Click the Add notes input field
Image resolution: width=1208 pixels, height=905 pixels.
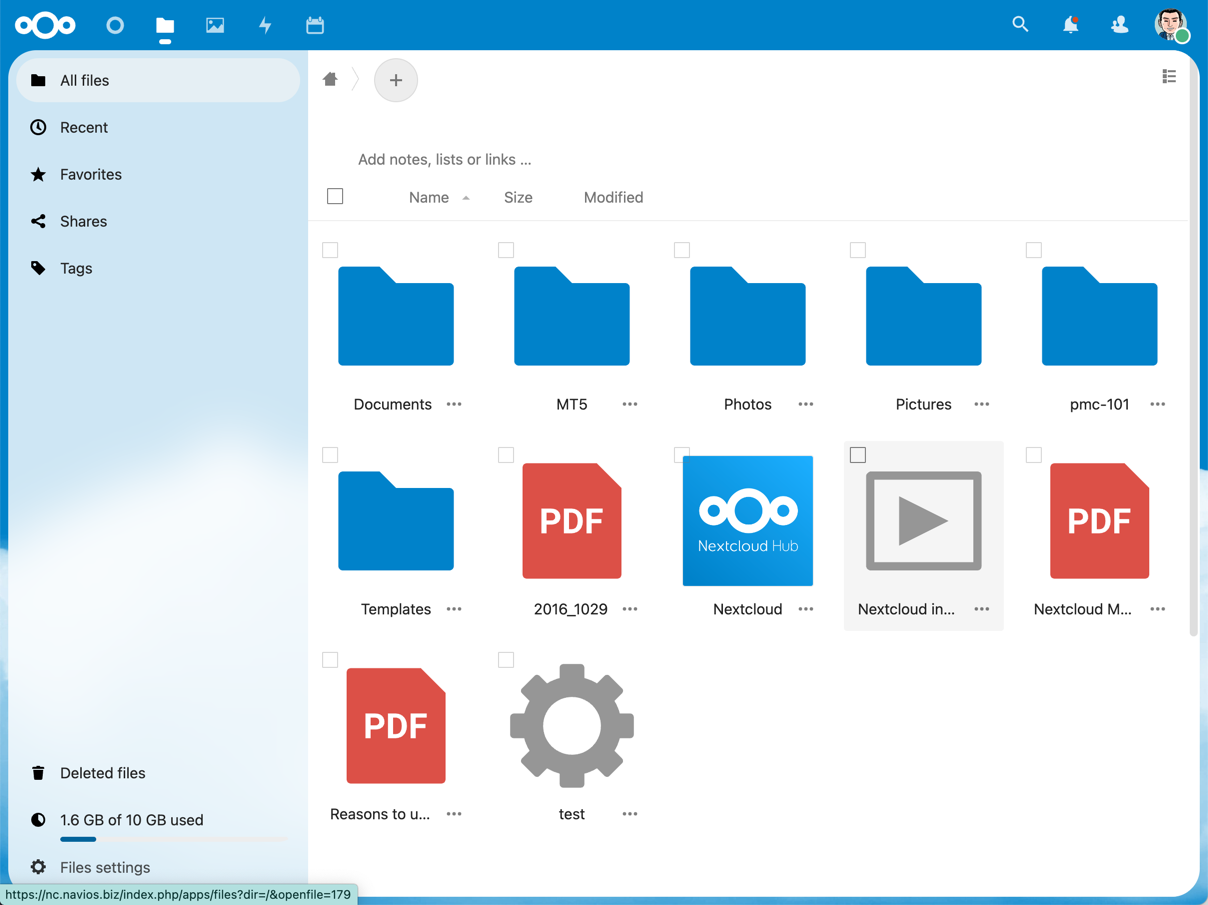[x=445, y=159]
